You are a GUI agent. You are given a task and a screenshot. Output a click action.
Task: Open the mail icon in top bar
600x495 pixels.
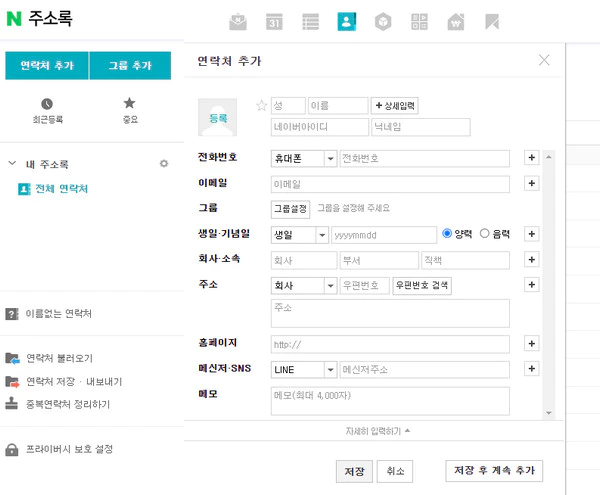(x=237, y=21)
